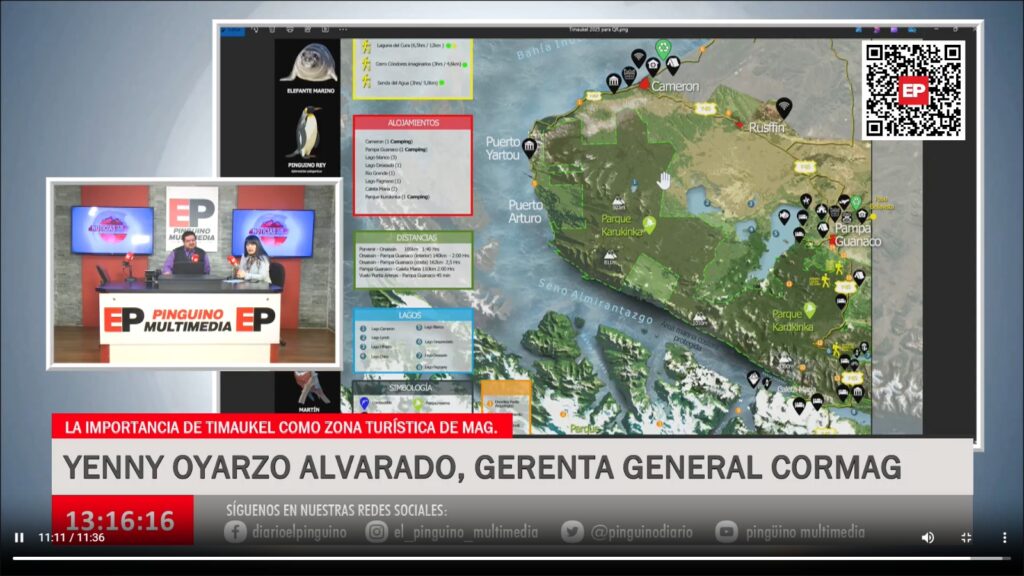This screenshot has width=1024, height=576.
Task: Mute the video with the speaker icon
Action: tap(927, 537)
